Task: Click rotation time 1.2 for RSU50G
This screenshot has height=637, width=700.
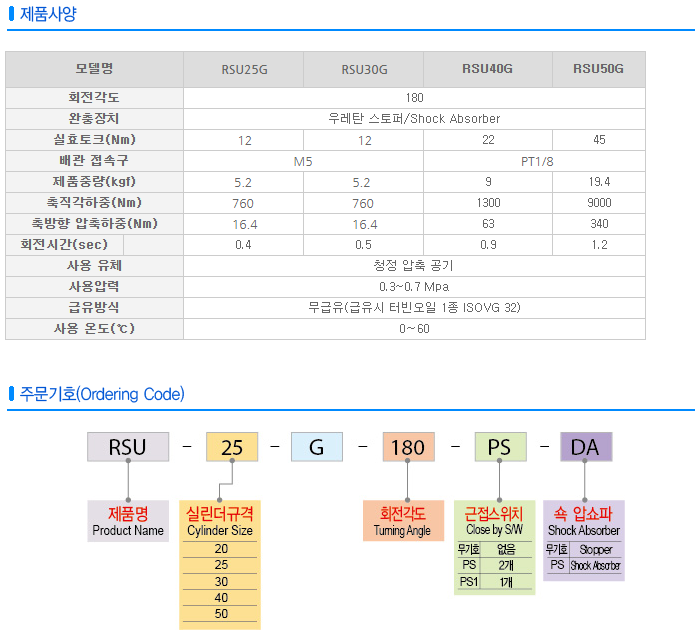Action: pyautogui.click(x=599, y=245)
